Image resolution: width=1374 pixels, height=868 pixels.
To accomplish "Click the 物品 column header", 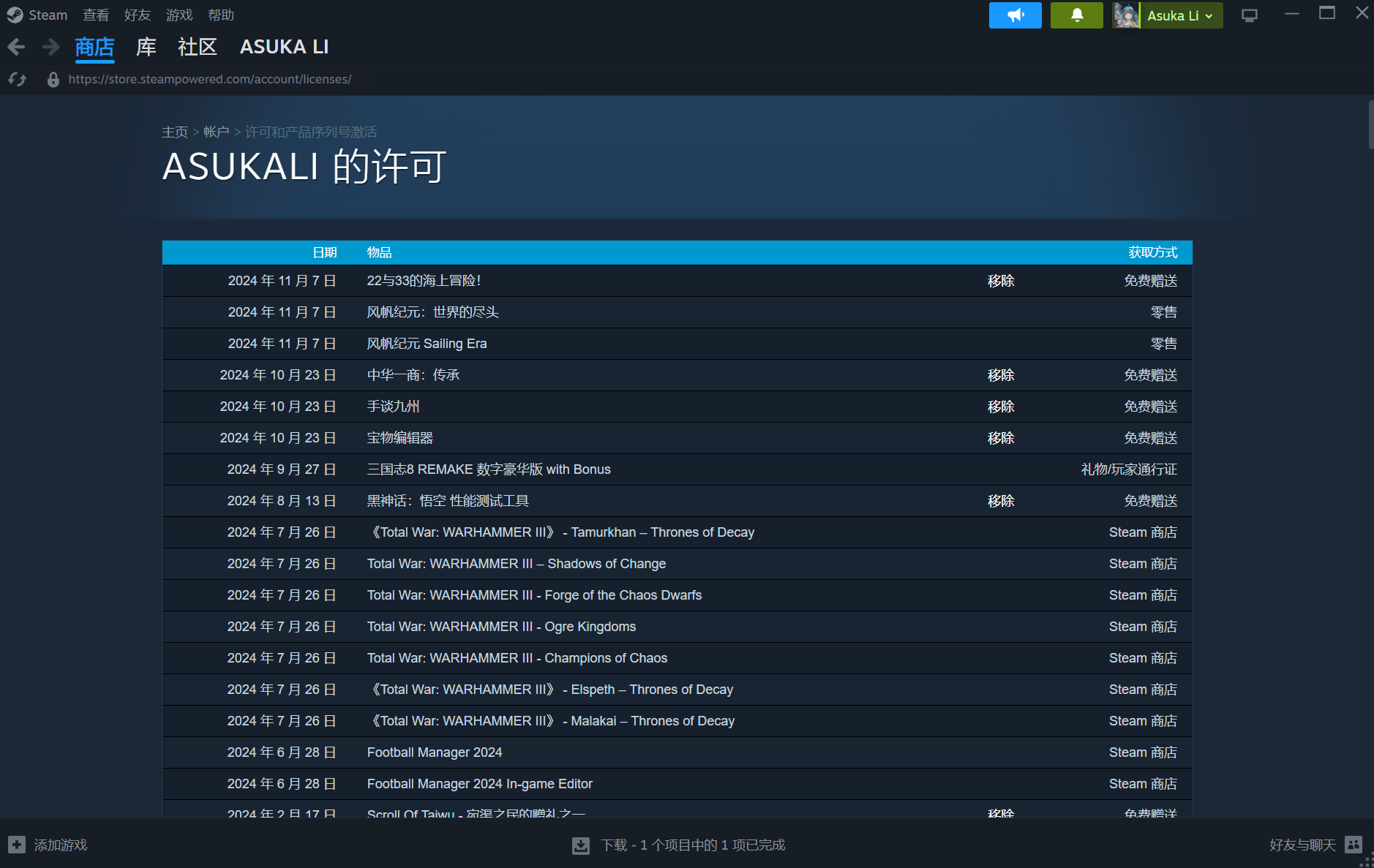I will point(379,252).
